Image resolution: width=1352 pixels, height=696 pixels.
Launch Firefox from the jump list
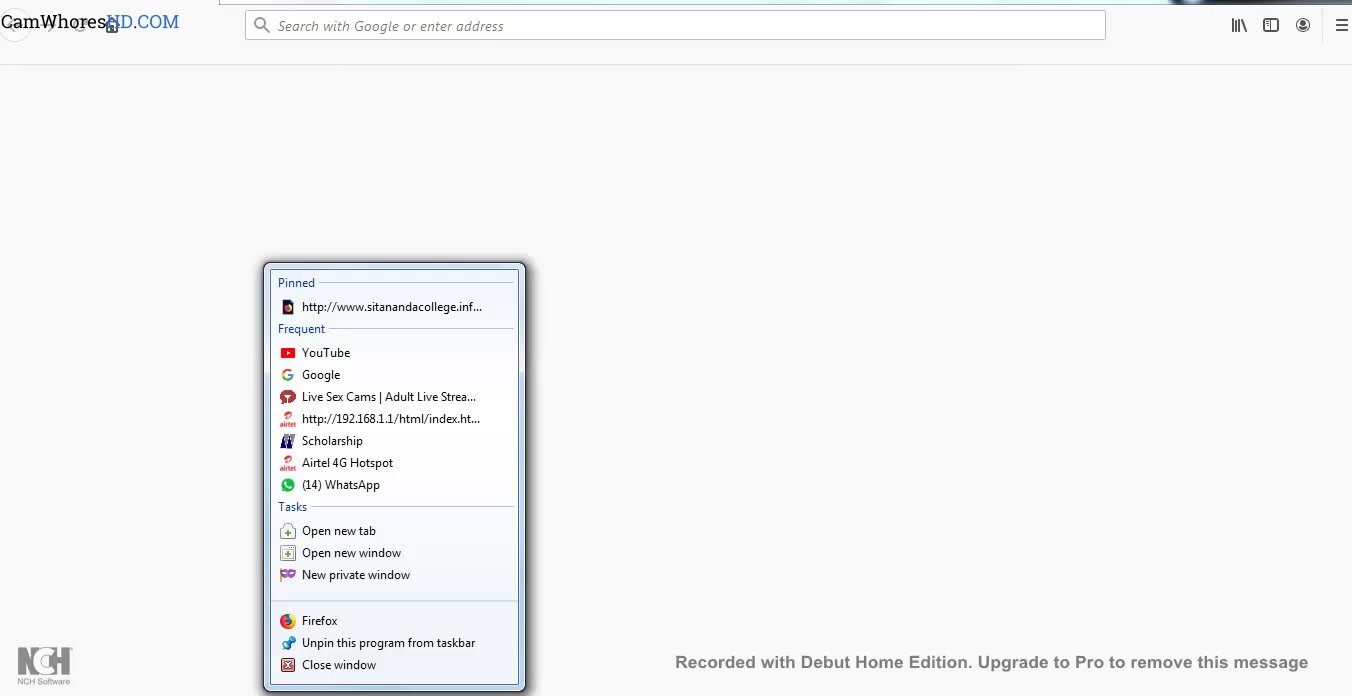click(x=319, y=621)
